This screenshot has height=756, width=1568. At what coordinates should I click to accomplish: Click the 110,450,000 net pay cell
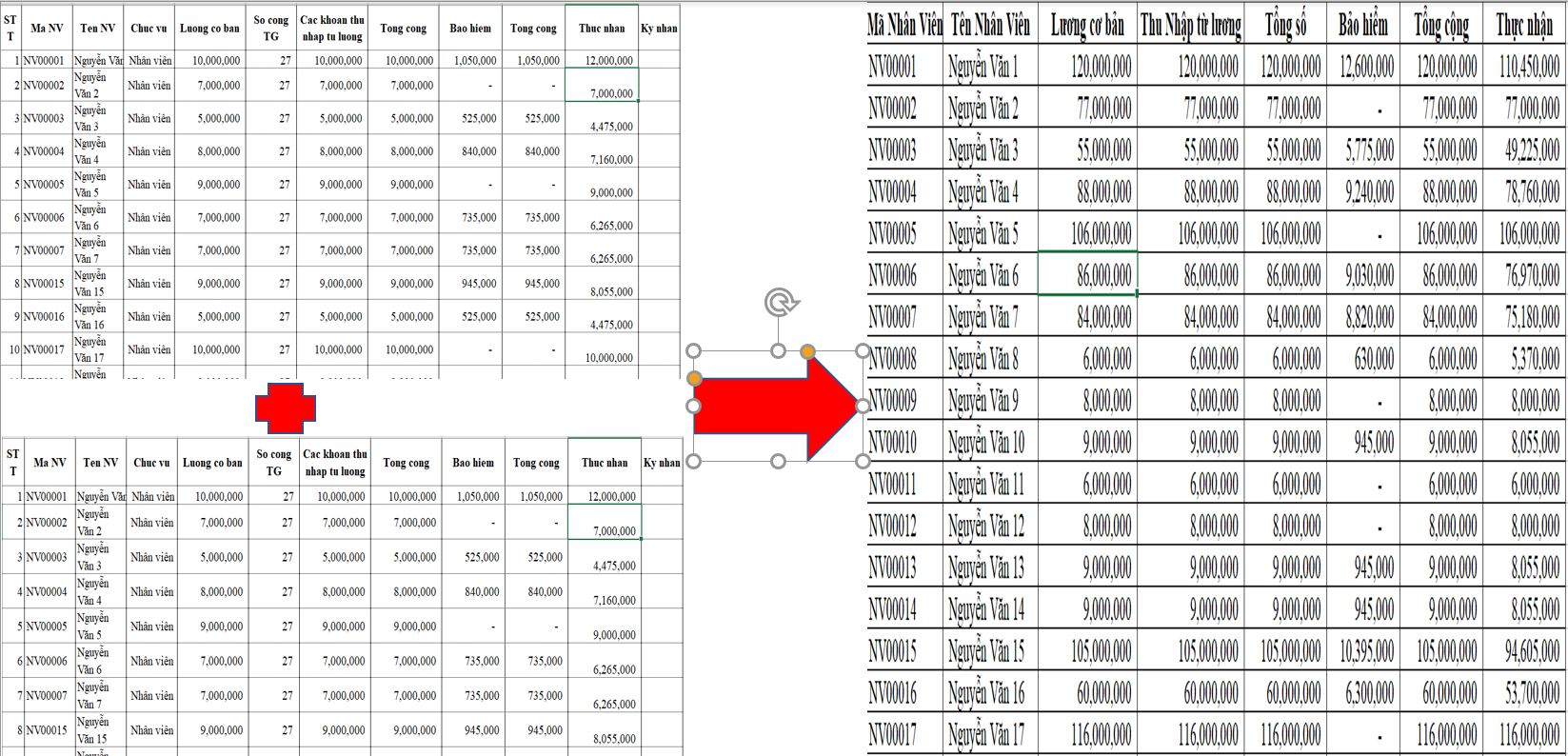[1527, 67]
